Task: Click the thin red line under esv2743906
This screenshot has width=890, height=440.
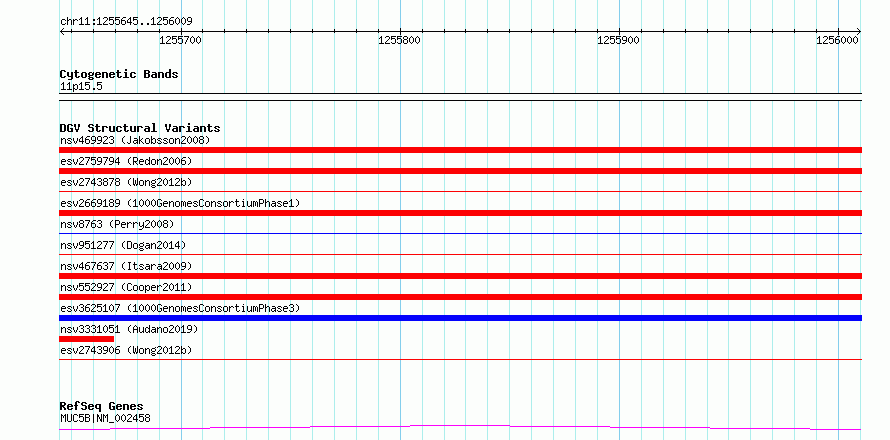Action: point(460,359)
